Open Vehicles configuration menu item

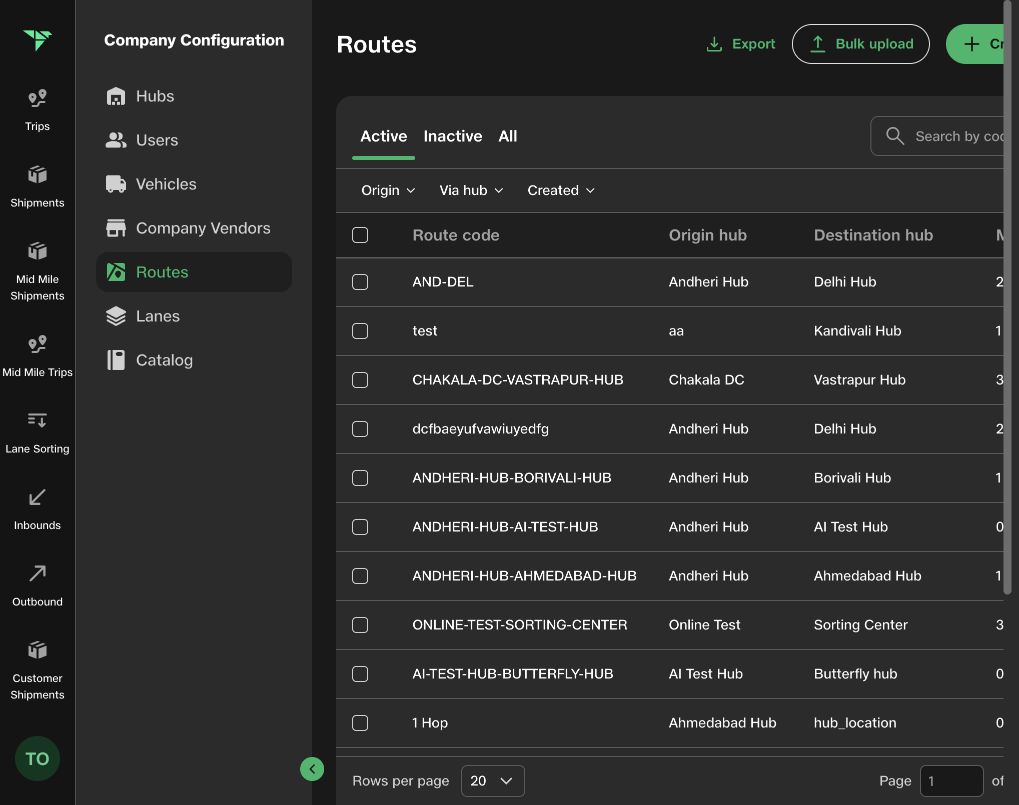pos(194,184)
